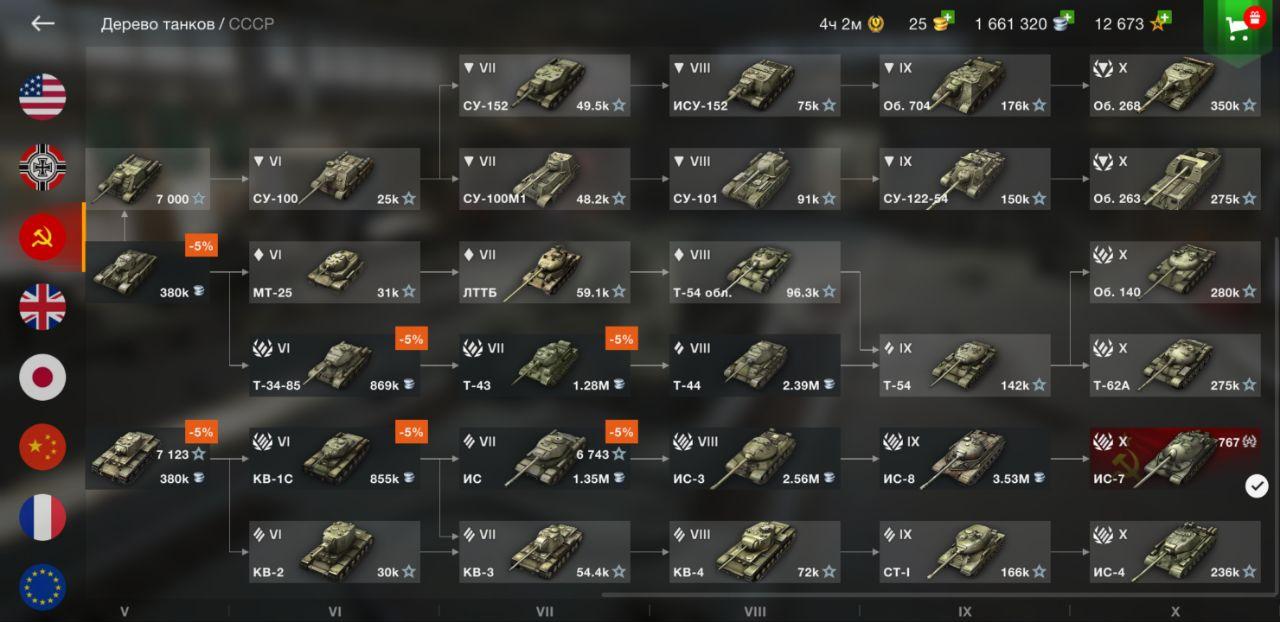Select the China nation flag
The image size is (1280, 622).
pyautogui.click(x=43, y=447)
